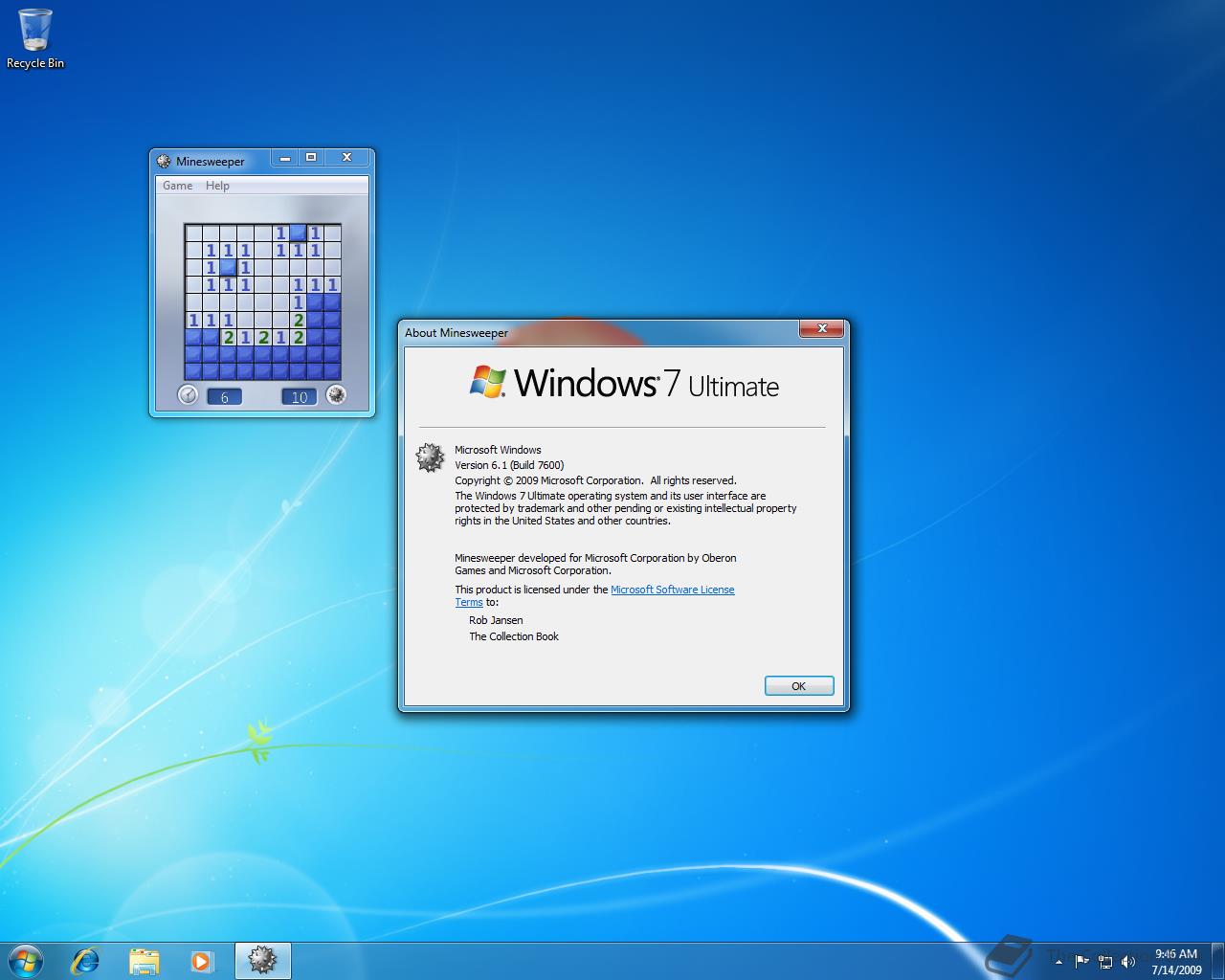Viewport: 1225px width, 980px height.
Task: Uncover the covered tile in the top row
Action: pyautogui.click(x=298, y=233)
